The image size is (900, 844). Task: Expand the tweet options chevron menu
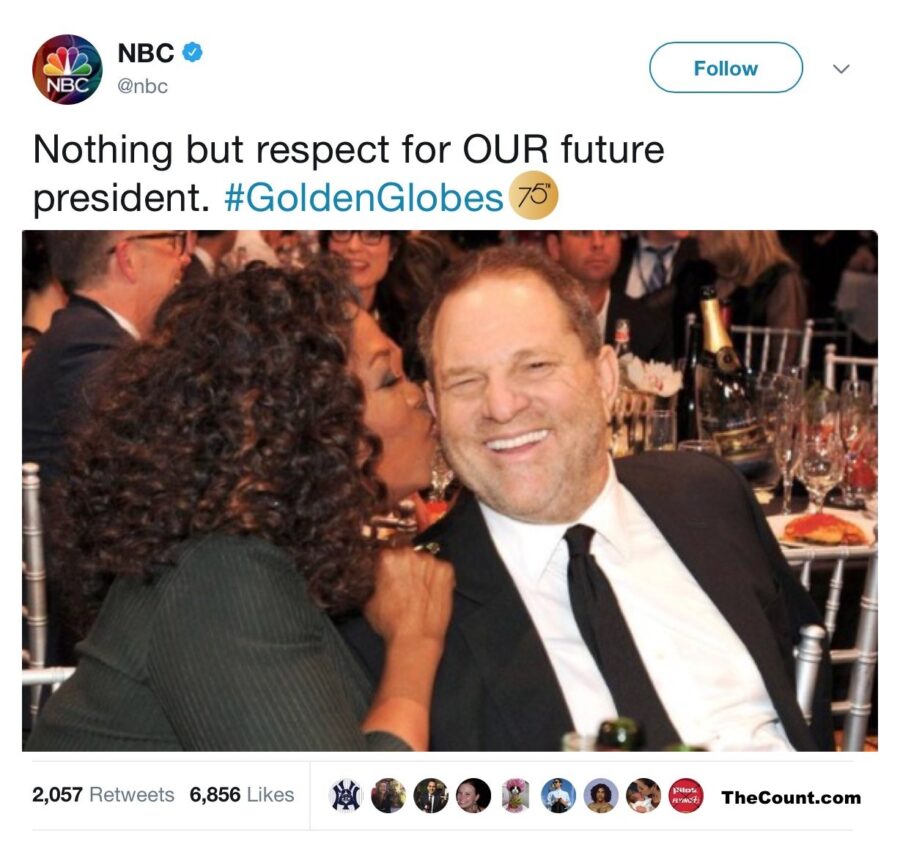coord(841,69)
